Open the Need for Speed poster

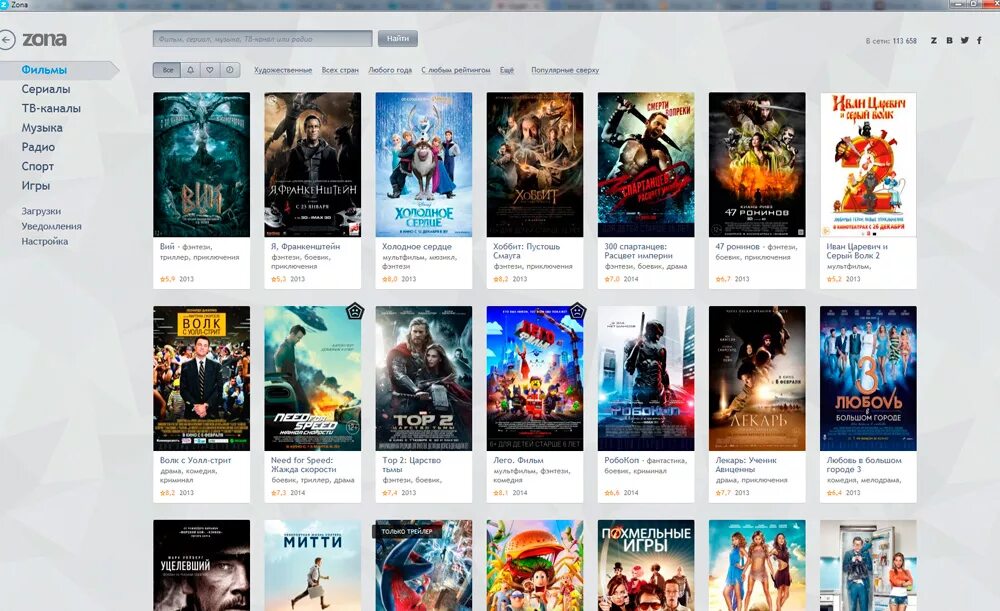(x=312, y=378)
